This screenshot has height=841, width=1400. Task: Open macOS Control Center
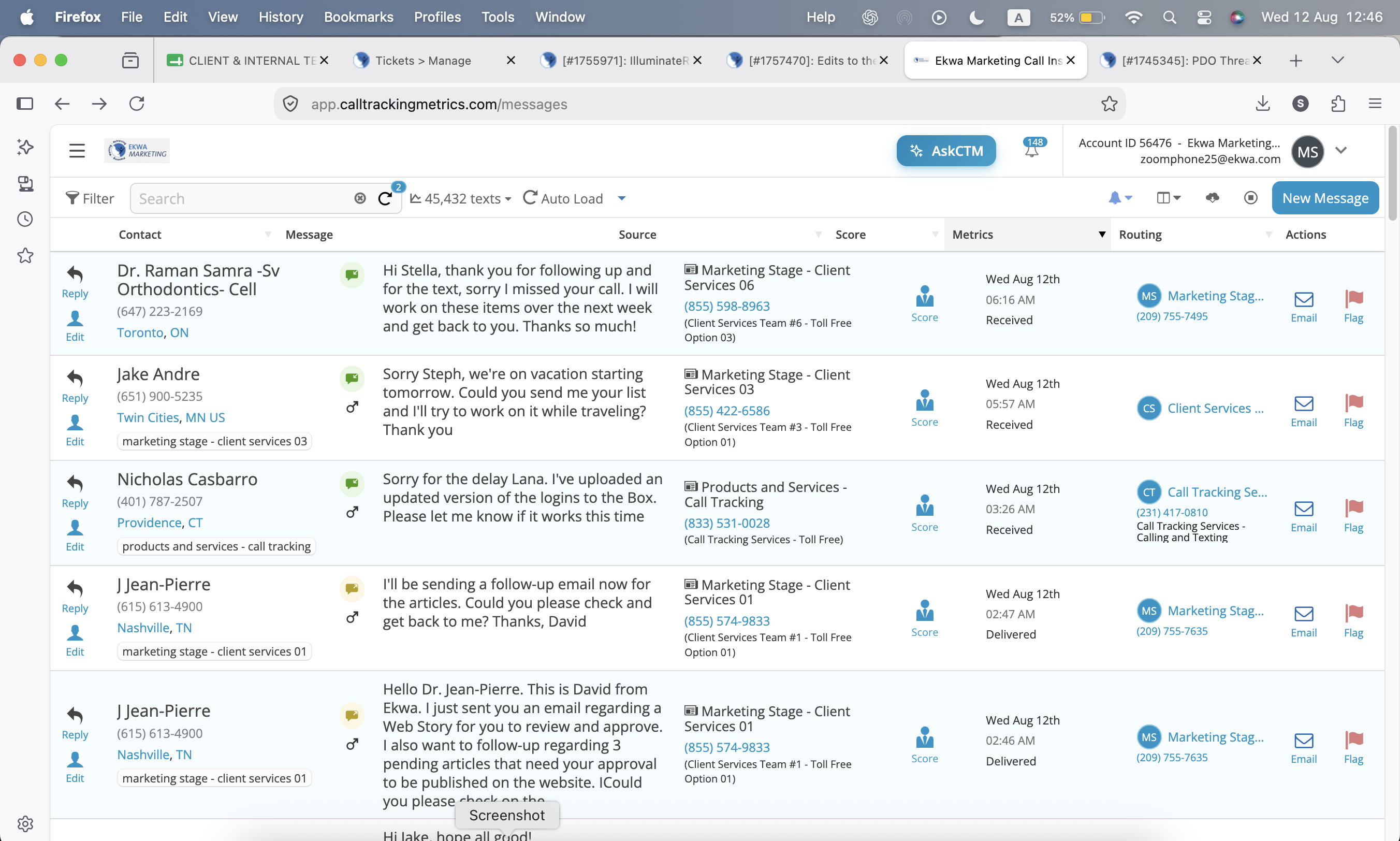1204,17
